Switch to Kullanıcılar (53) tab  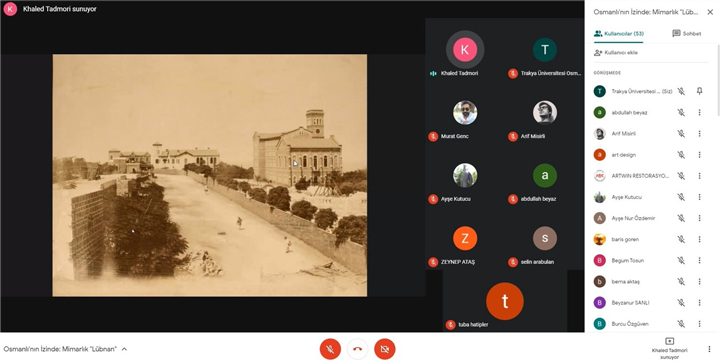click(x=619, y=34)
